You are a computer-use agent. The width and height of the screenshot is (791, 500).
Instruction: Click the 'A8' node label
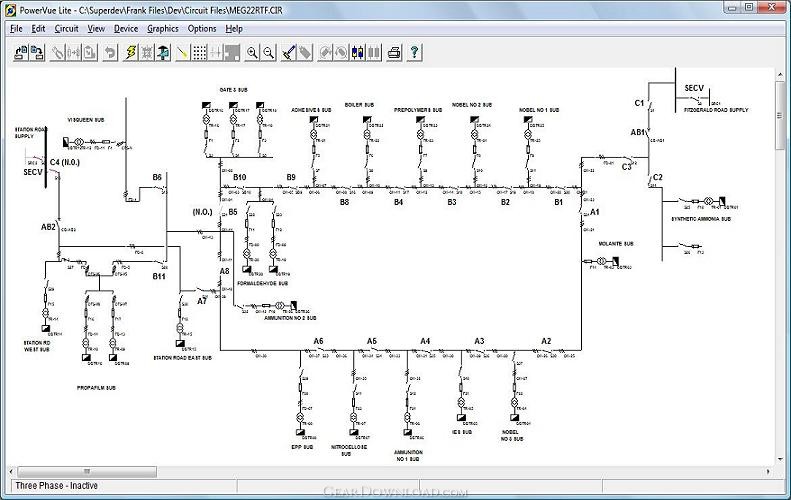[224, 271]
